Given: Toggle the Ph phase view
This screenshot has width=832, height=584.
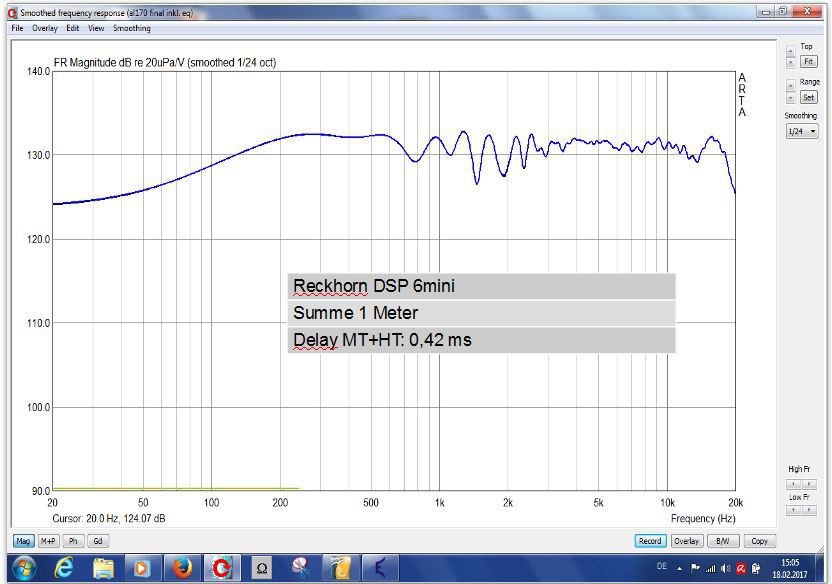Looking at the screenshot, I should click(x=73, y=541).
